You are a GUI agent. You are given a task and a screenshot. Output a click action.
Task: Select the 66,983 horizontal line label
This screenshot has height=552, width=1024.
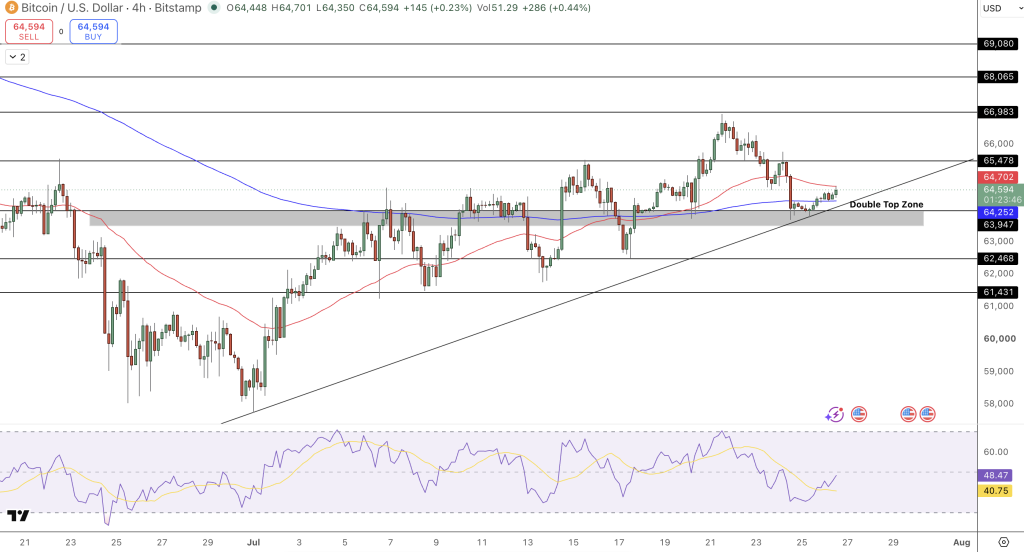pos(998,112)
